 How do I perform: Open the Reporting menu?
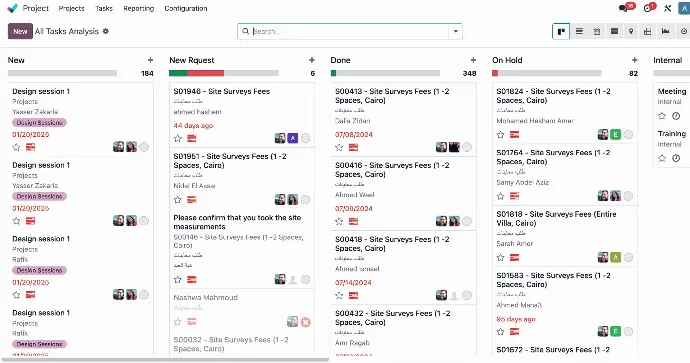click(139, 8)
